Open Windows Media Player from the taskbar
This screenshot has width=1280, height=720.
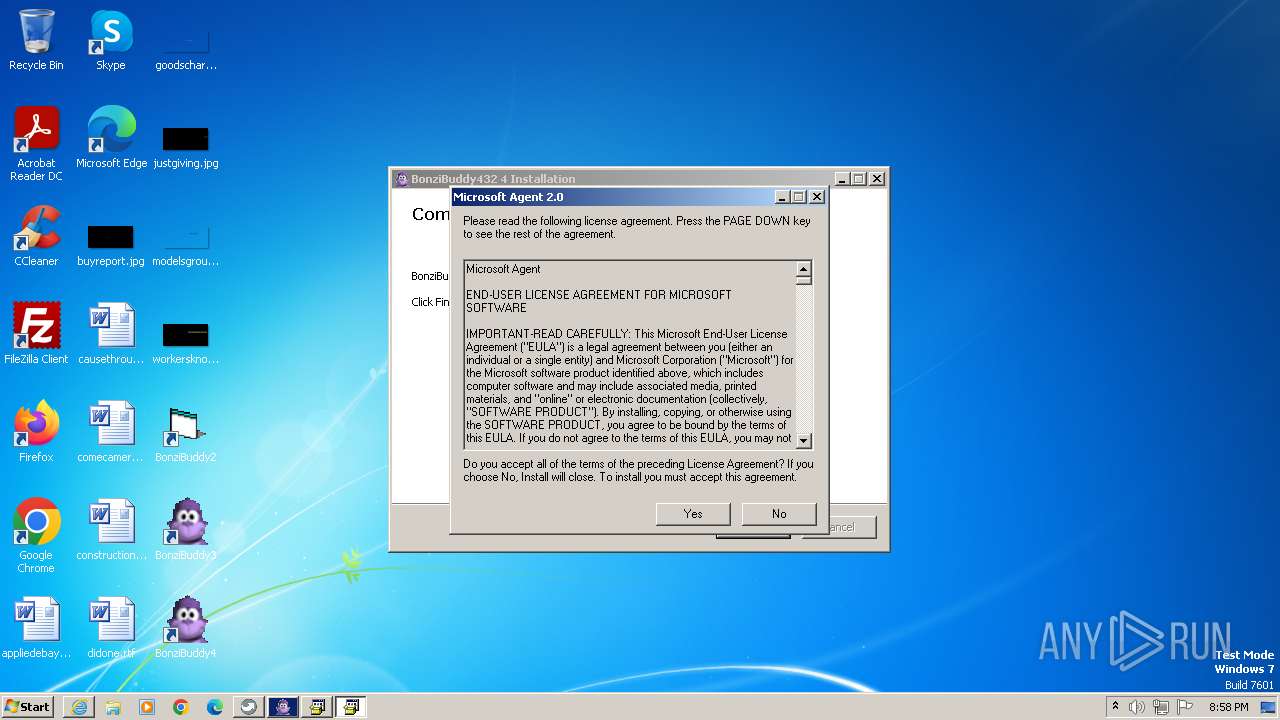point(147,707)
